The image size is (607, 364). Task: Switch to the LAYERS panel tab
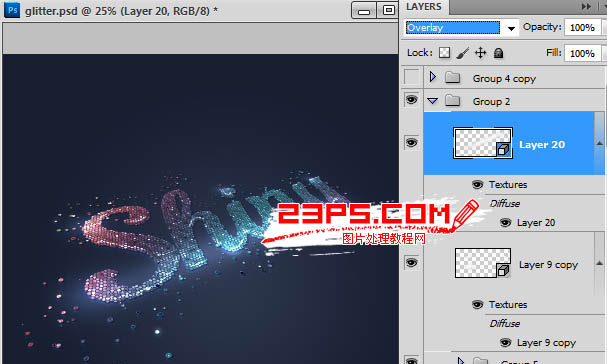click(x=424, y=7)
